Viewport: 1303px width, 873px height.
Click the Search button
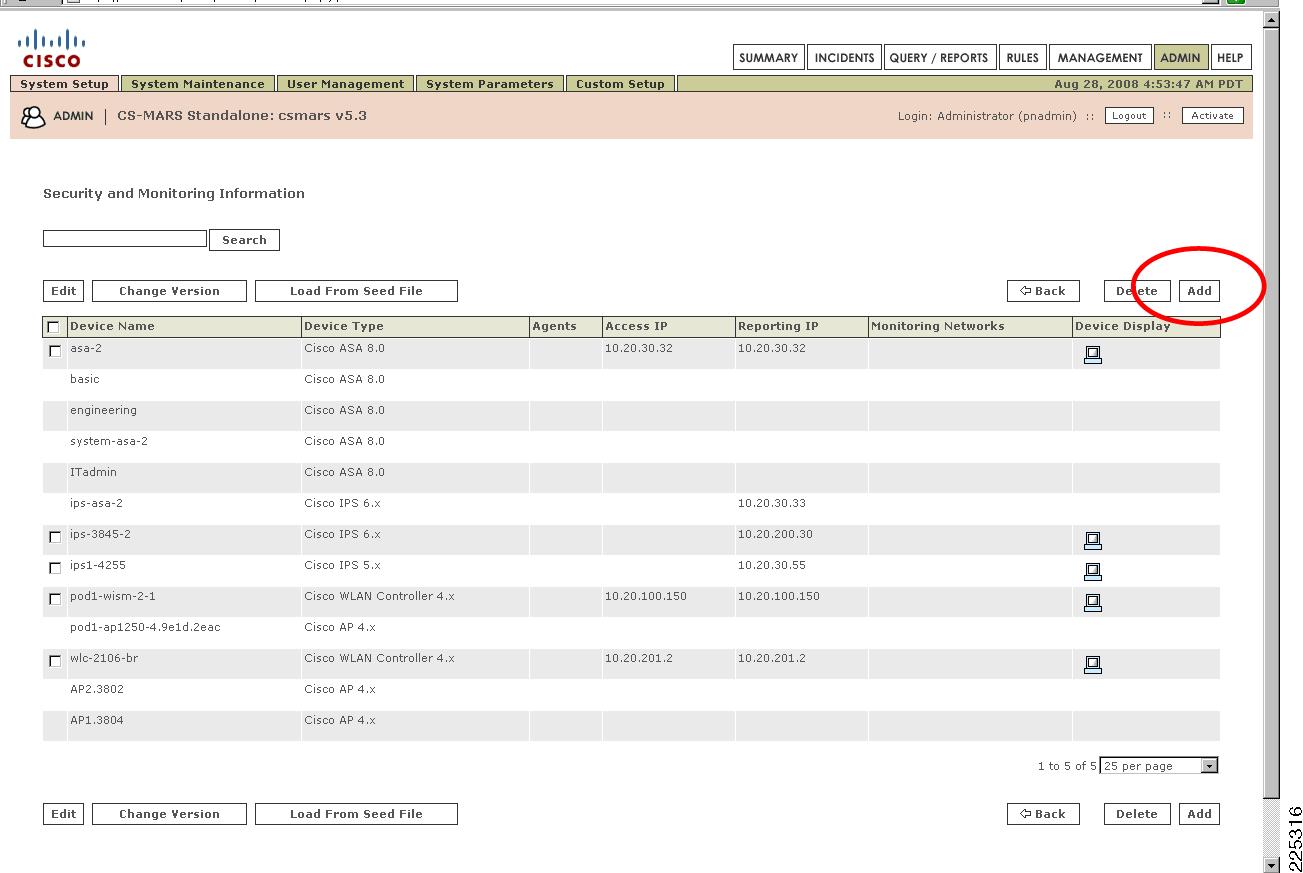coord(244,240)
